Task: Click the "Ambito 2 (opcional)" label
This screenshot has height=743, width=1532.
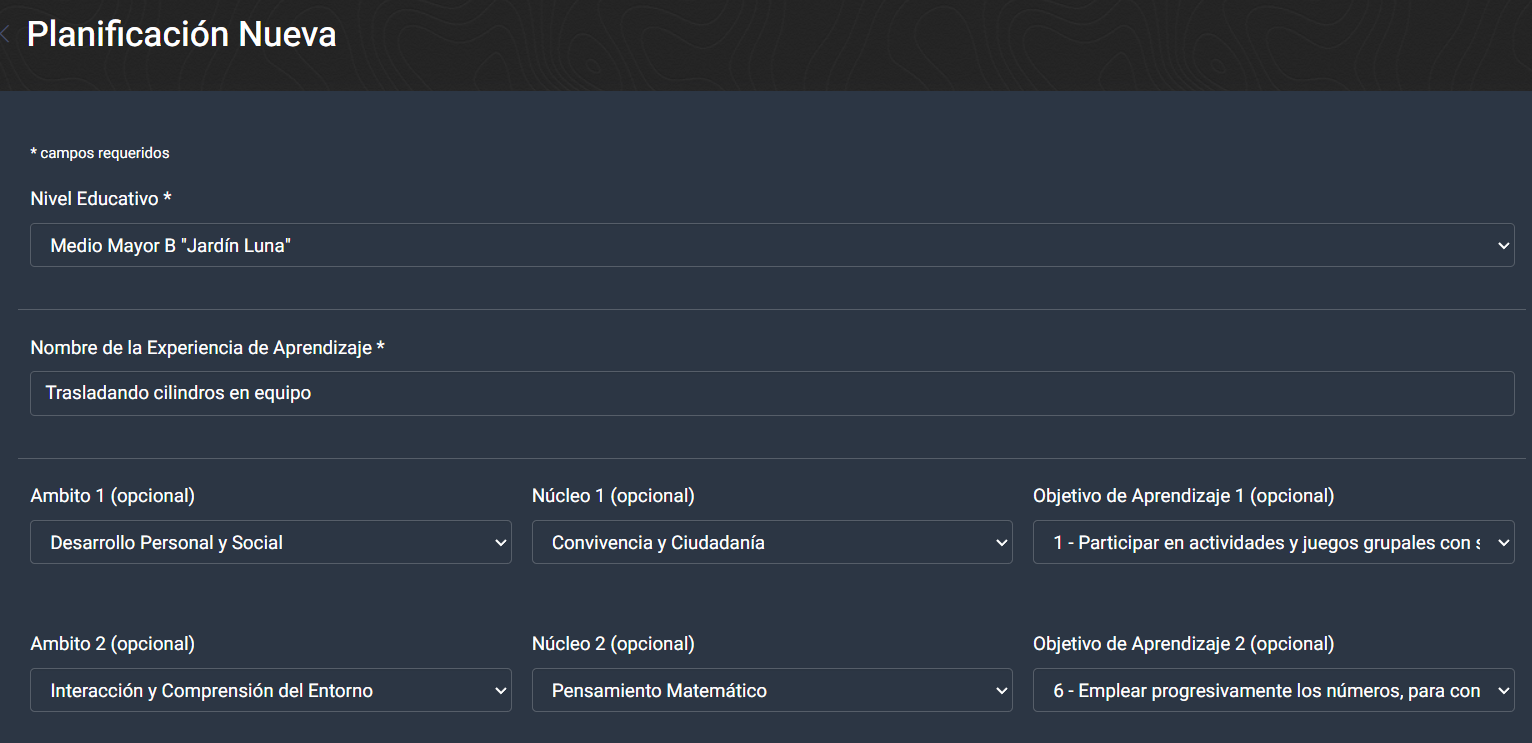Action: tap(113, 643)
